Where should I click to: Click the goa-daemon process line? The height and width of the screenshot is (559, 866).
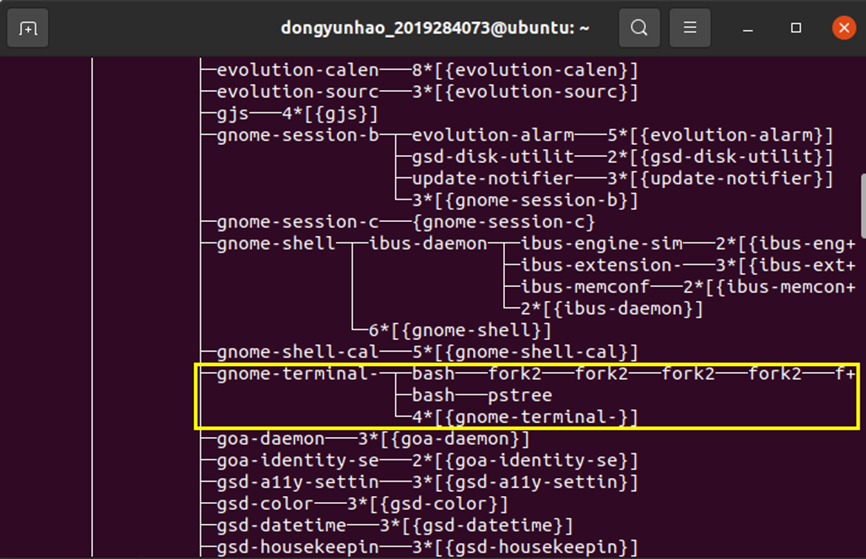(373, 439)
